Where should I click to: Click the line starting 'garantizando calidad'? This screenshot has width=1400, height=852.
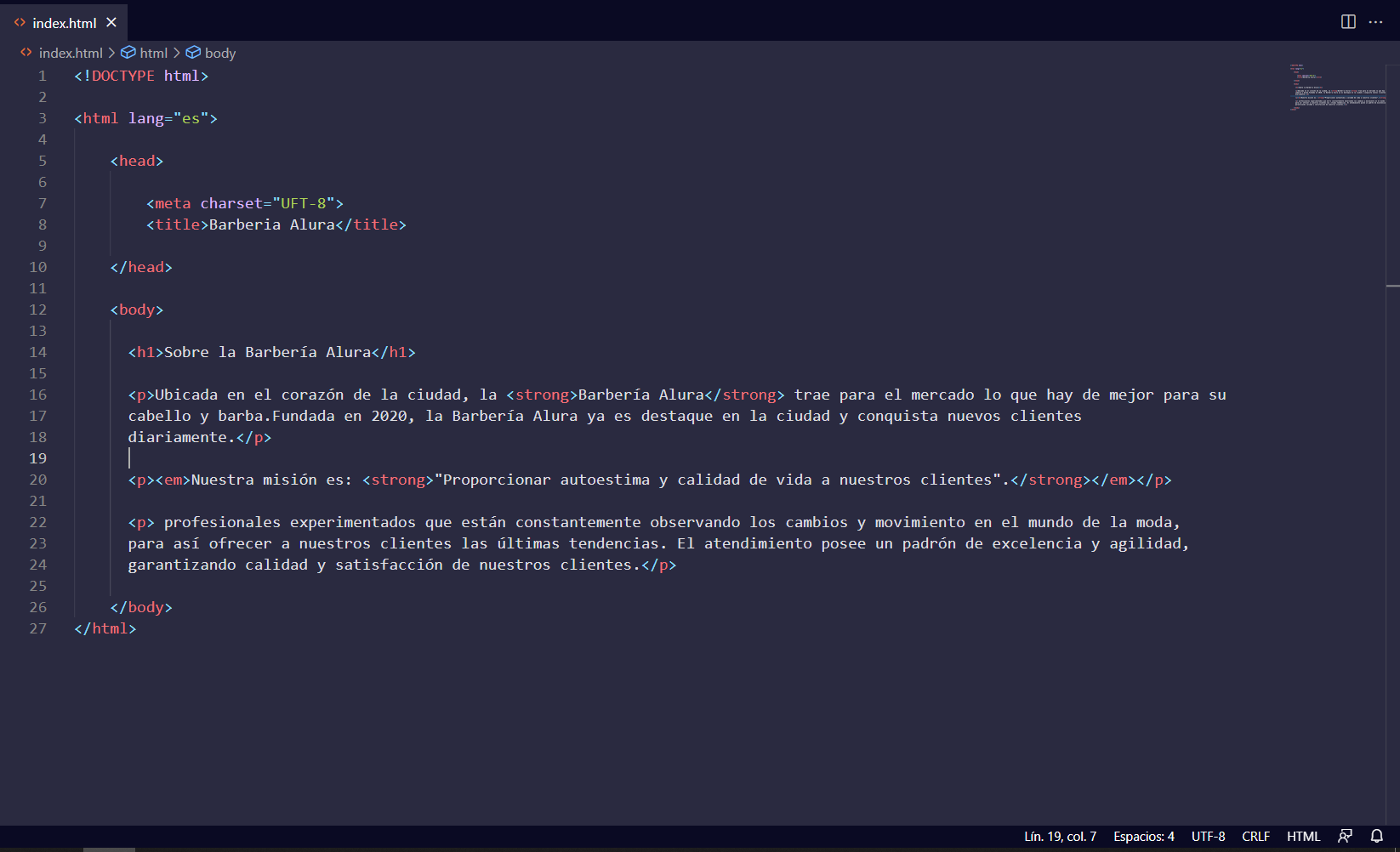pyautogui.click(x=402, y=565)
